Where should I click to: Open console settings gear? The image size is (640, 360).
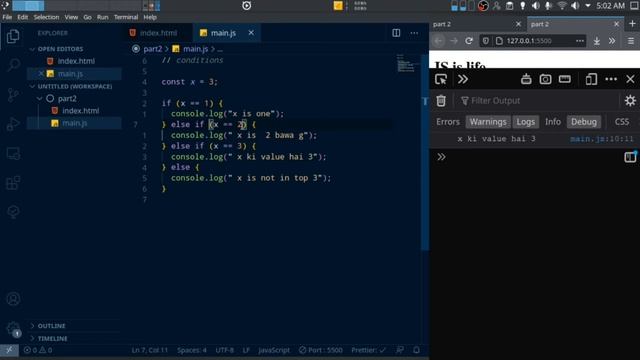click(630, 100)
